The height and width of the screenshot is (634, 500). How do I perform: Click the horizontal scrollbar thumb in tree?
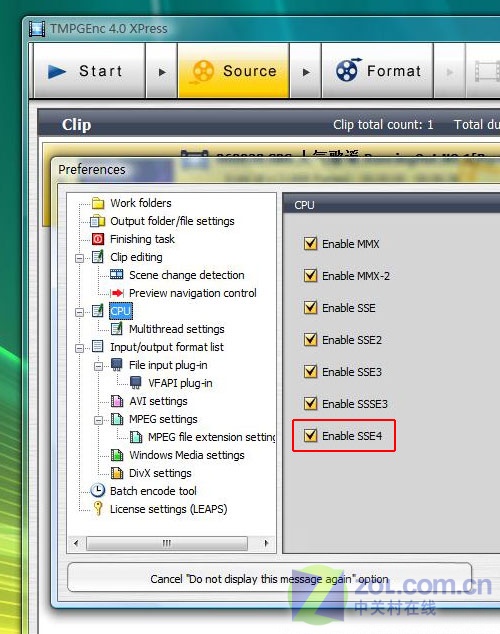167,543
